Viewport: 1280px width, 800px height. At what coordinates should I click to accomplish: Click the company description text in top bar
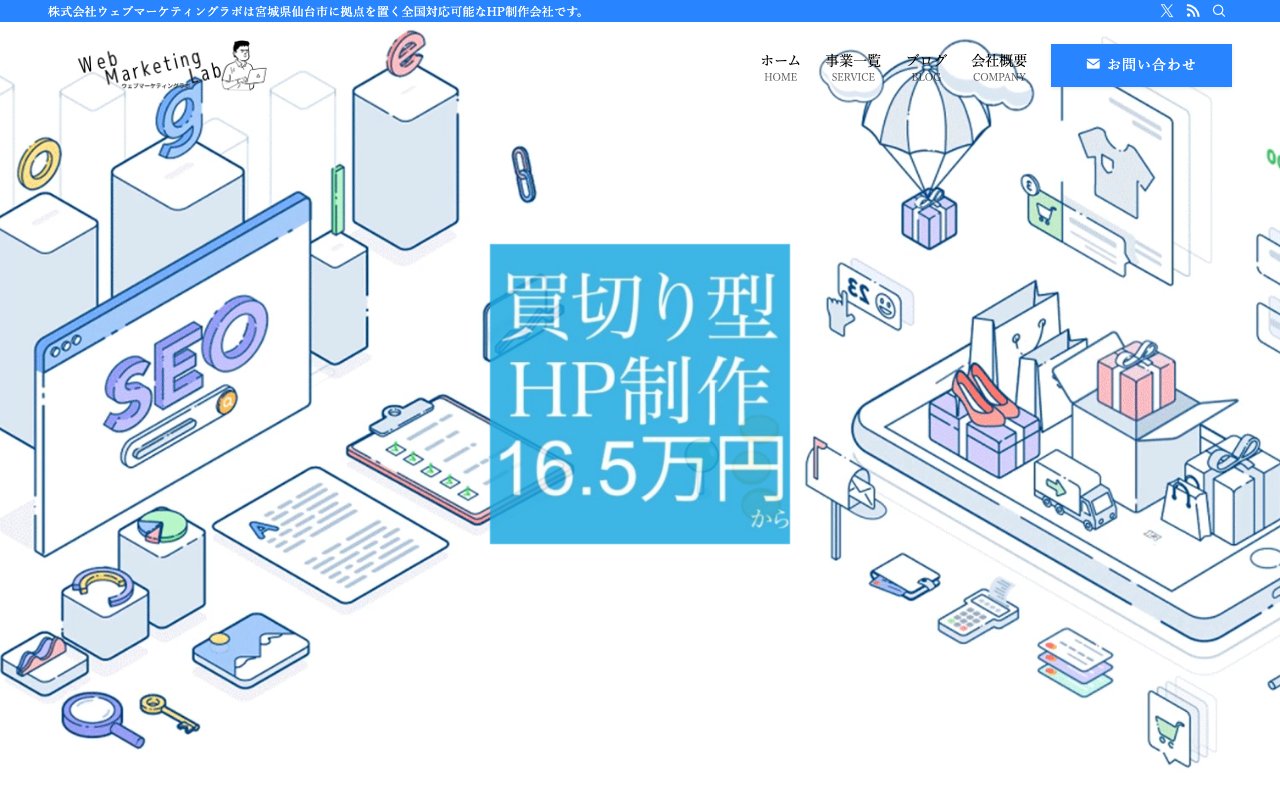click(x=317, y=11)
